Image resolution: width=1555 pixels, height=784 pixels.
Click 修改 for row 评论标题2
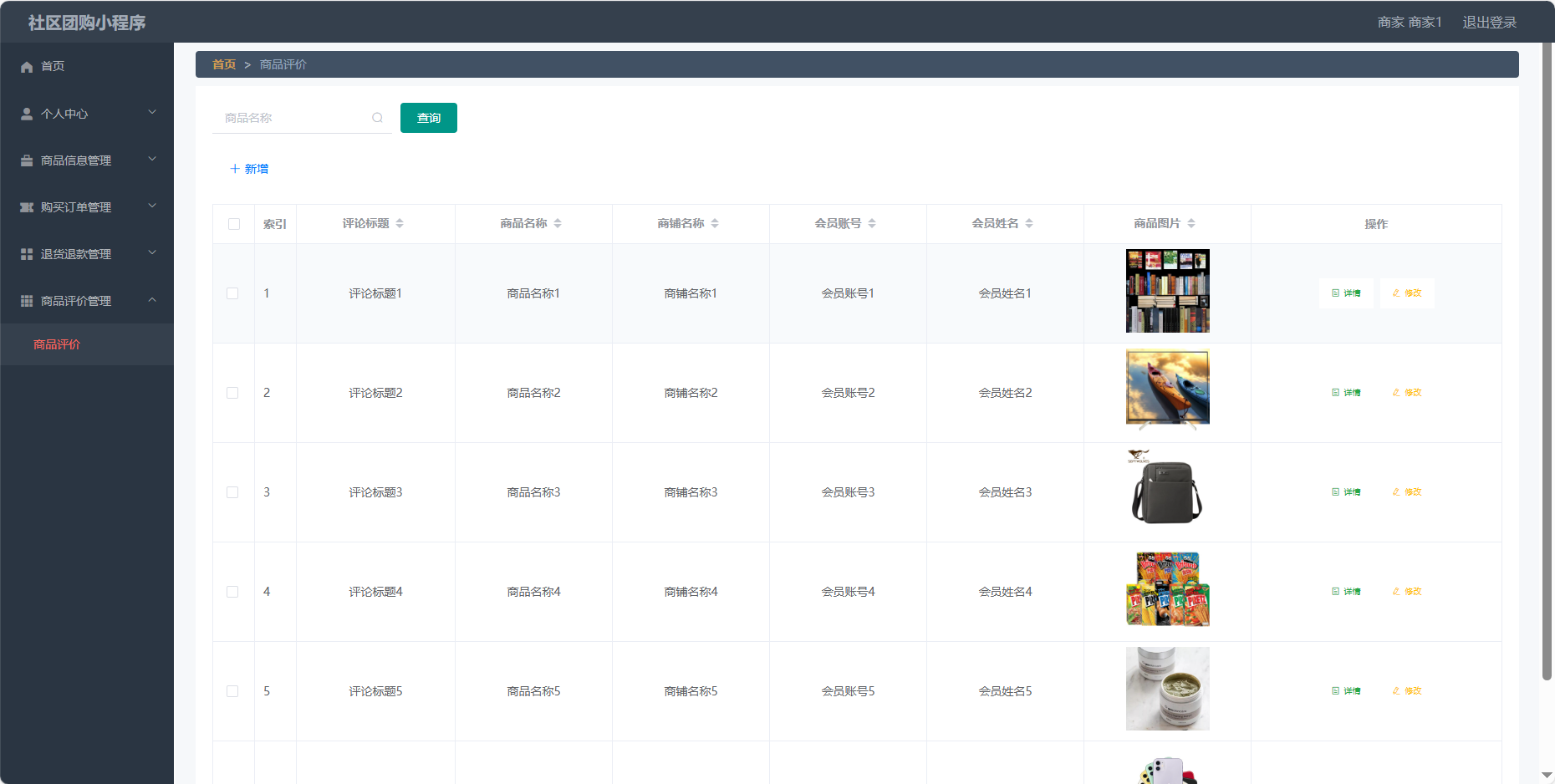pyautogui.click(x=1407, y=393)
